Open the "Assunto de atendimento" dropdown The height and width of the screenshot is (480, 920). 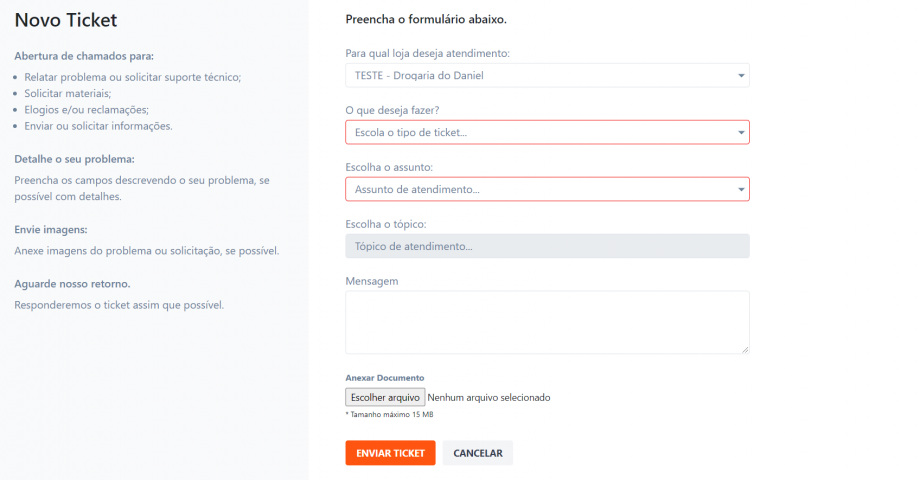click(547, 189)
